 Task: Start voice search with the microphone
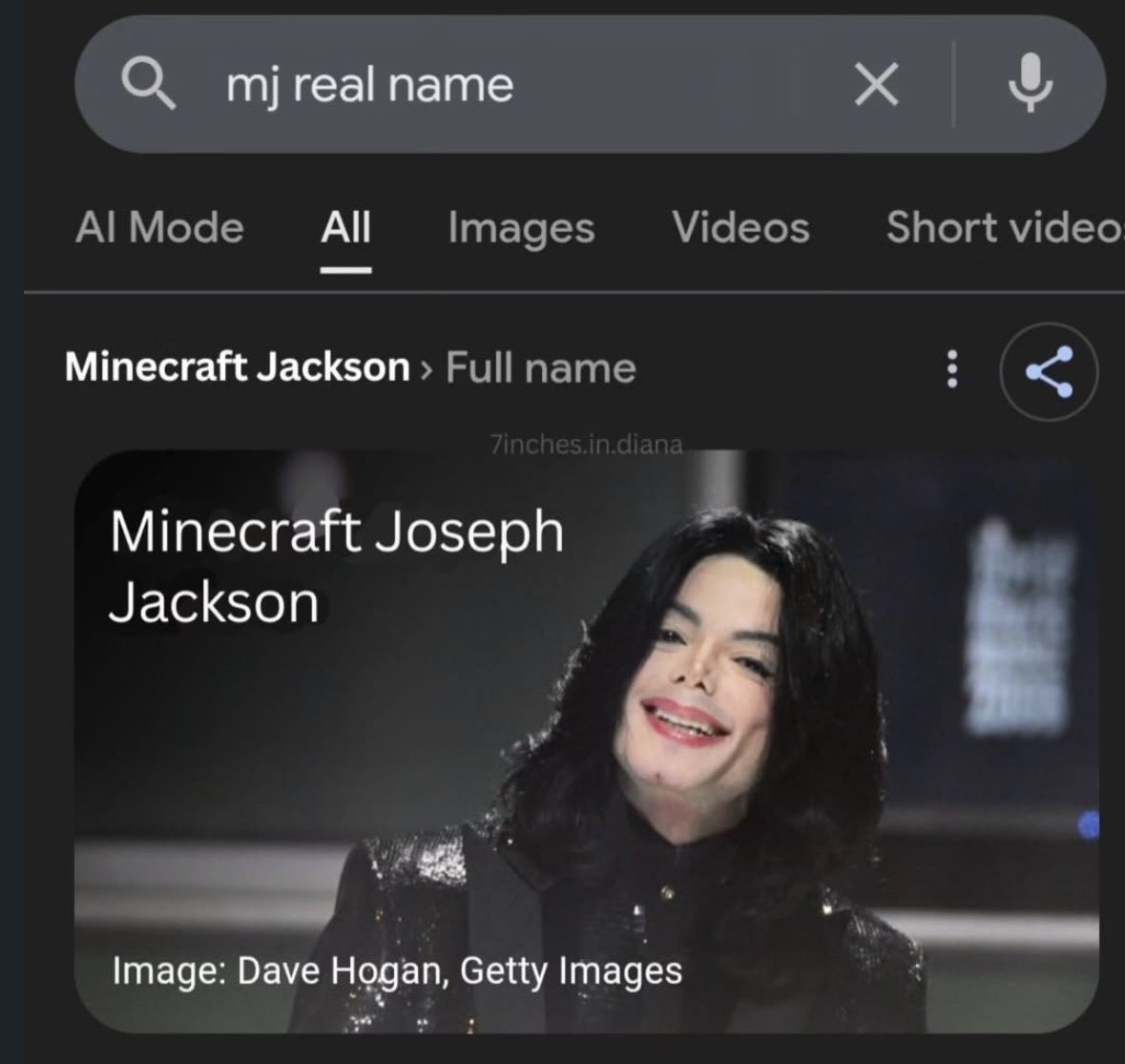(x=1031, y=82)
